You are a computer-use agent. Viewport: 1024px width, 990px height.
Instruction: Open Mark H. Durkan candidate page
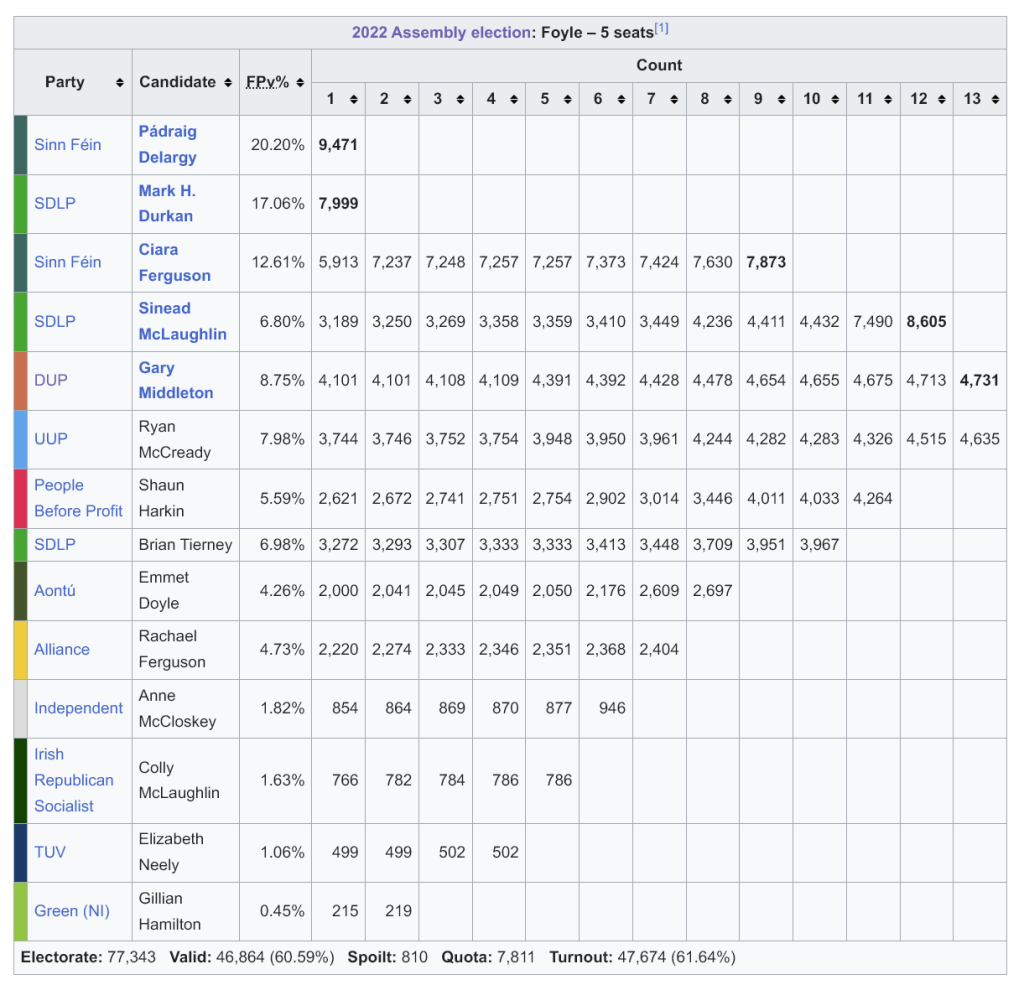[167, 203]
